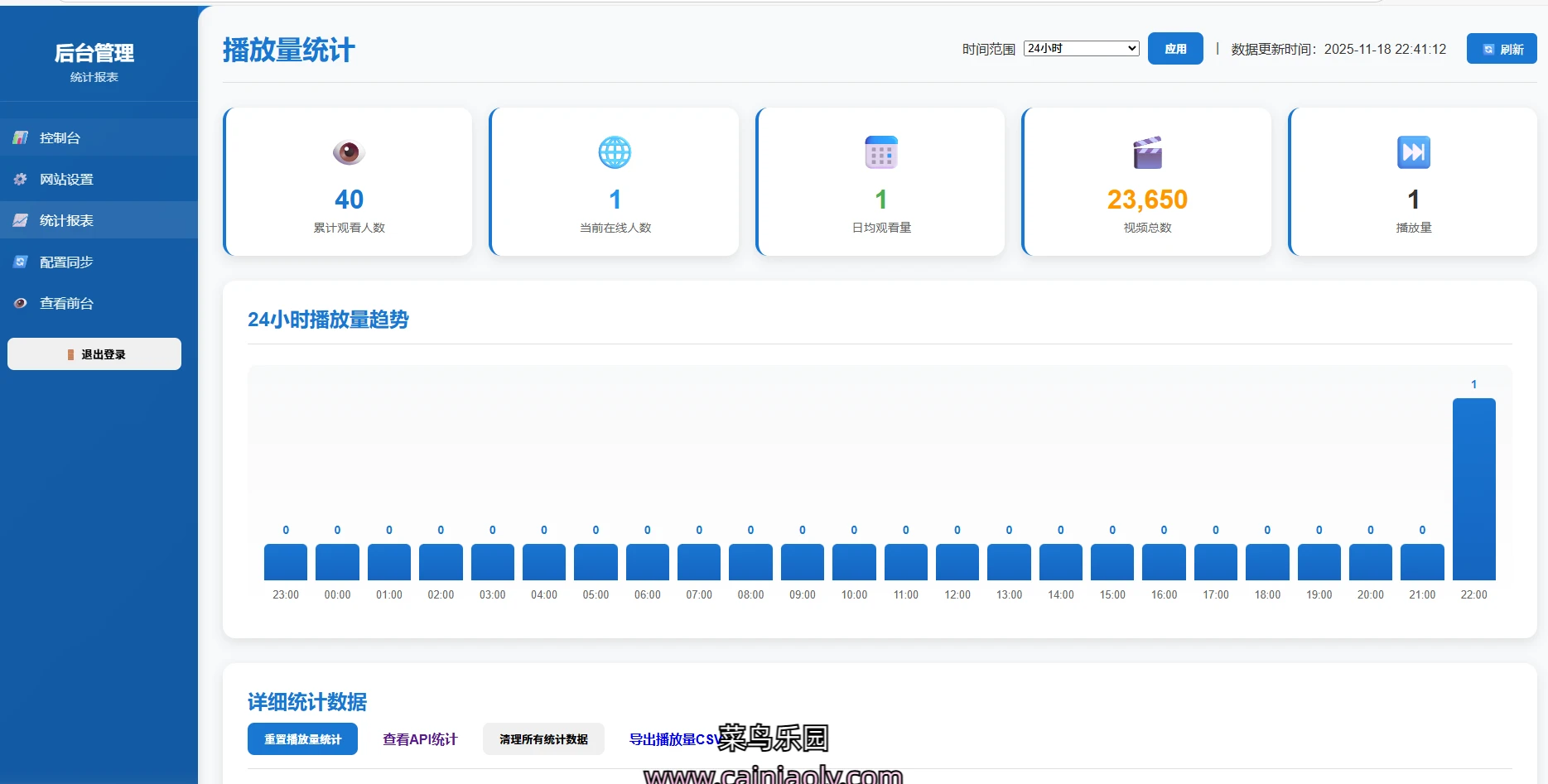The width and height of the screenshot is (1548, 784).
Task: Click the globe icon for 当前在线人数
Action: (x=615, y=152)
